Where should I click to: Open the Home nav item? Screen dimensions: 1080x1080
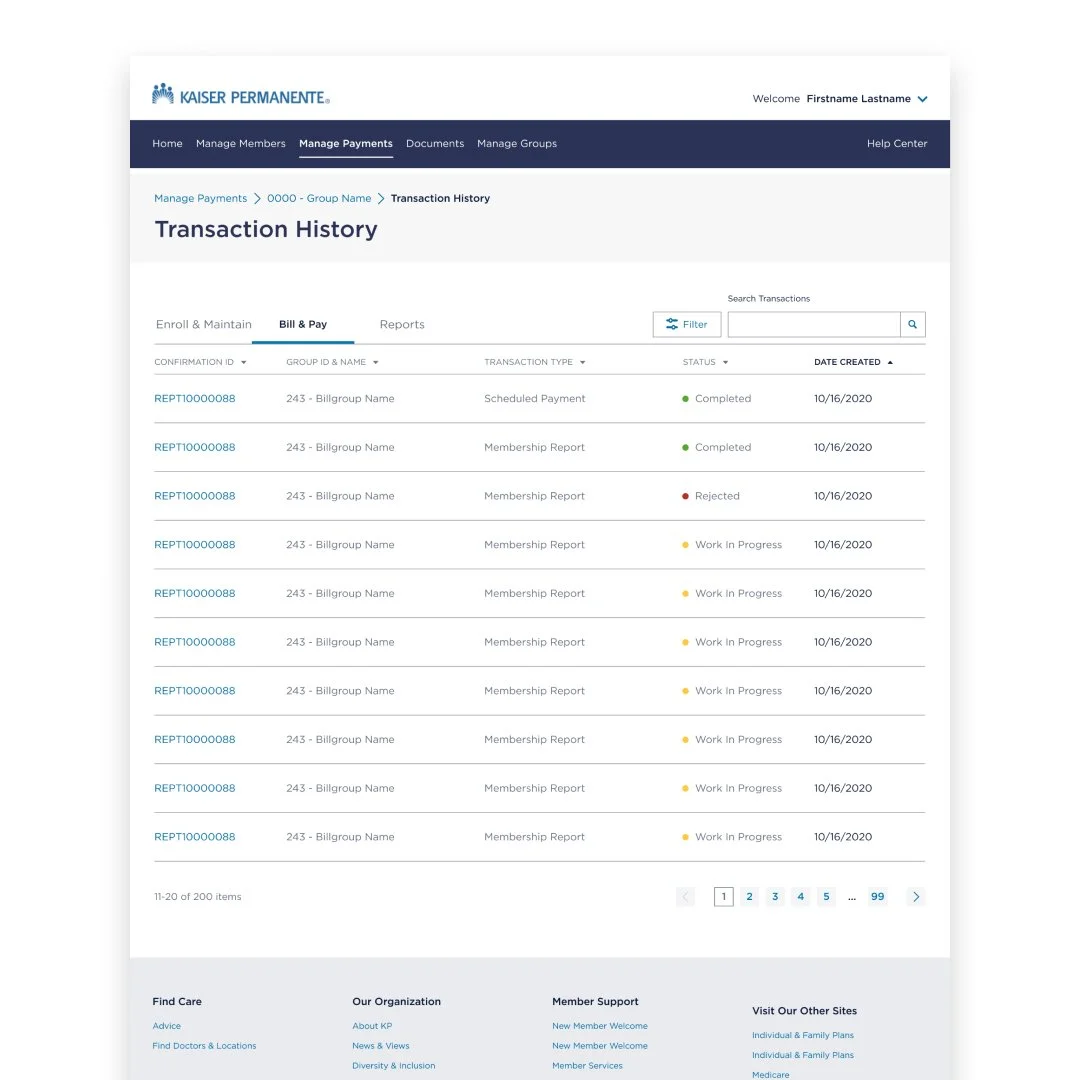pyautogui.click(x=167, y=143)
